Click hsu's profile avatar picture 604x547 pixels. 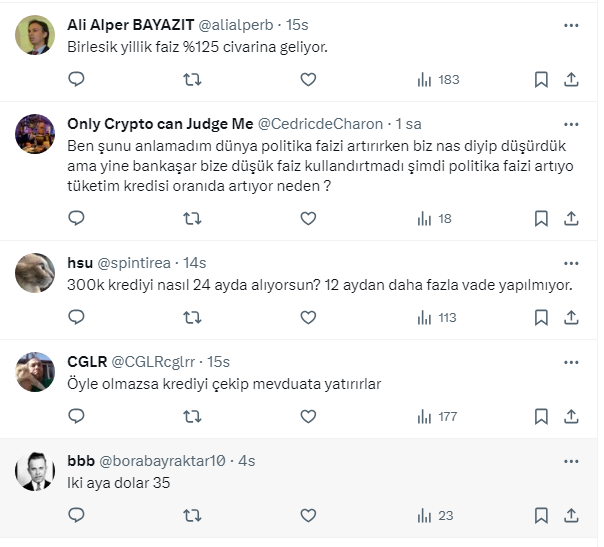(x=35, y=272)
